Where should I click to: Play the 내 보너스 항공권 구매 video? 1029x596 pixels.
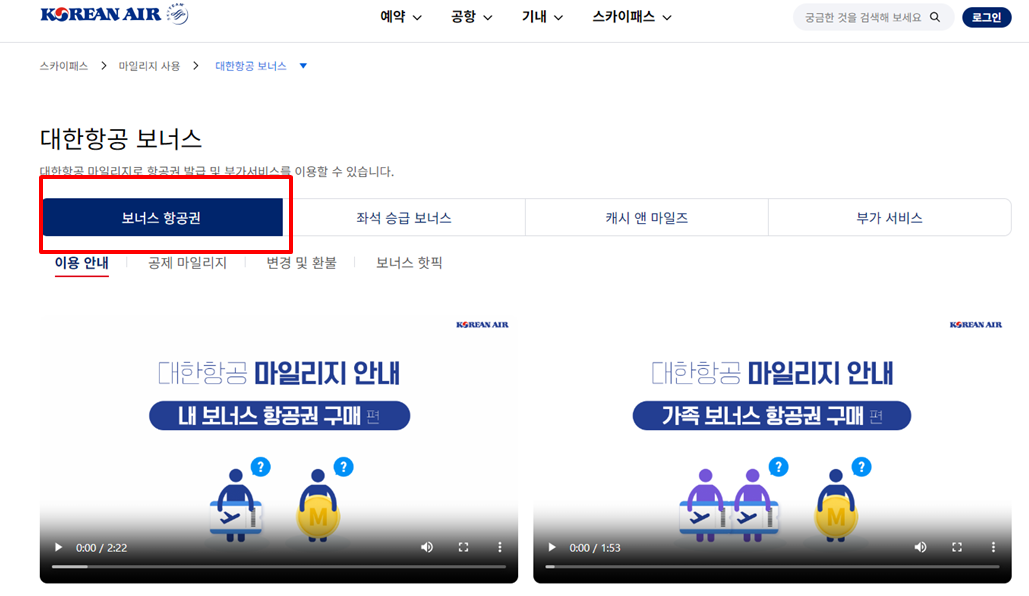coord(57,547)
